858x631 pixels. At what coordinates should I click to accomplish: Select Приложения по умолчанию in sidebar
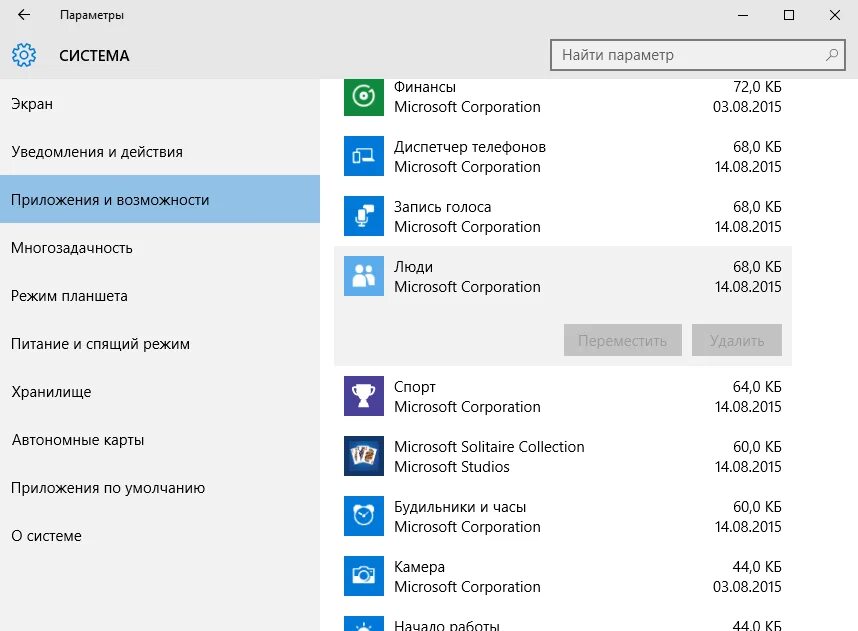coord(108,488)
